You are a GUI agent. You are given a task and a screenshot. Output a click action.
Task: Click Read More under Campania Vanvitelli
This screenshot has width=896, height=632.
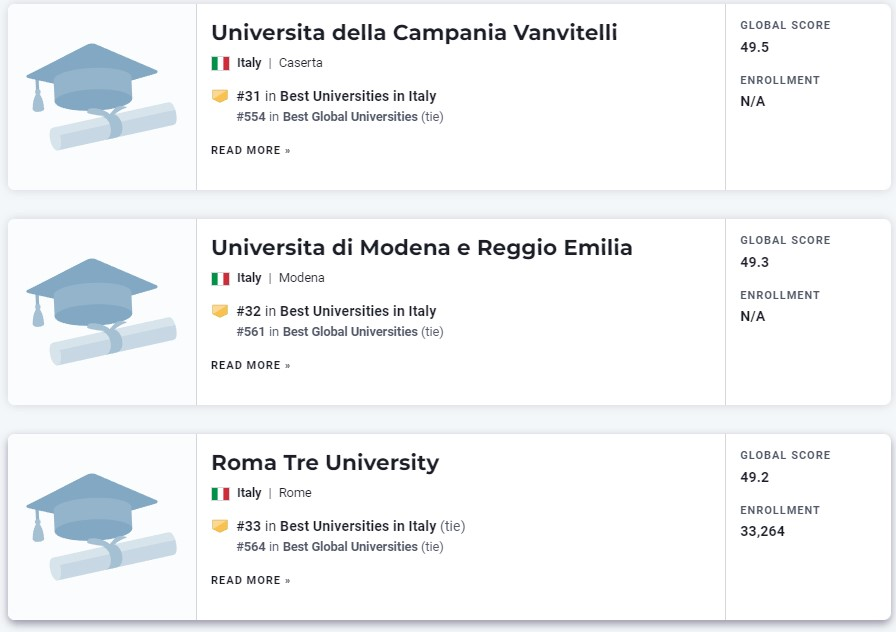click(251, 150)
